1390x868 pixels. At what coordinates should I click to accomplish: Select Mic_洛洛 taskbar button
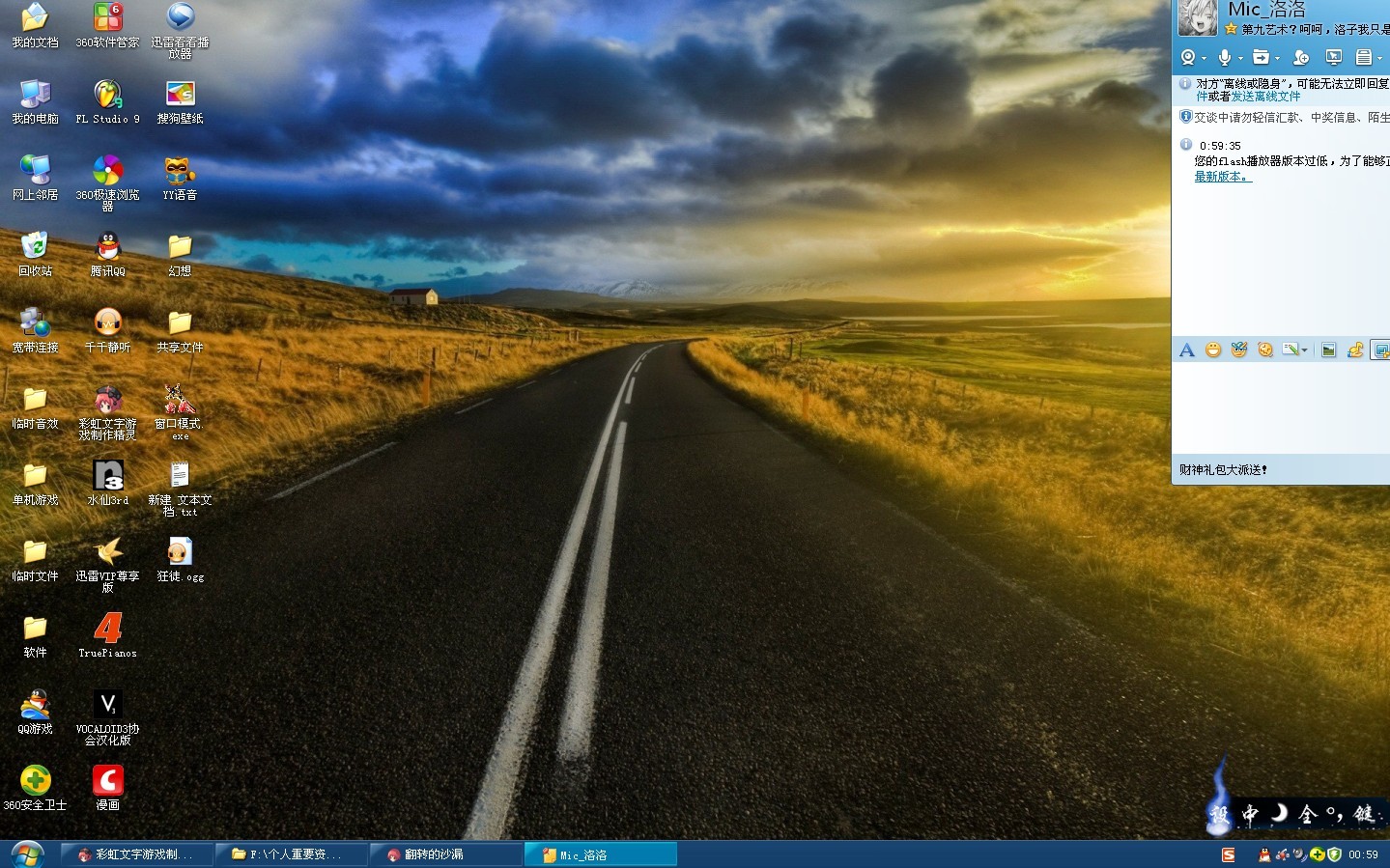tap(600, 854)
